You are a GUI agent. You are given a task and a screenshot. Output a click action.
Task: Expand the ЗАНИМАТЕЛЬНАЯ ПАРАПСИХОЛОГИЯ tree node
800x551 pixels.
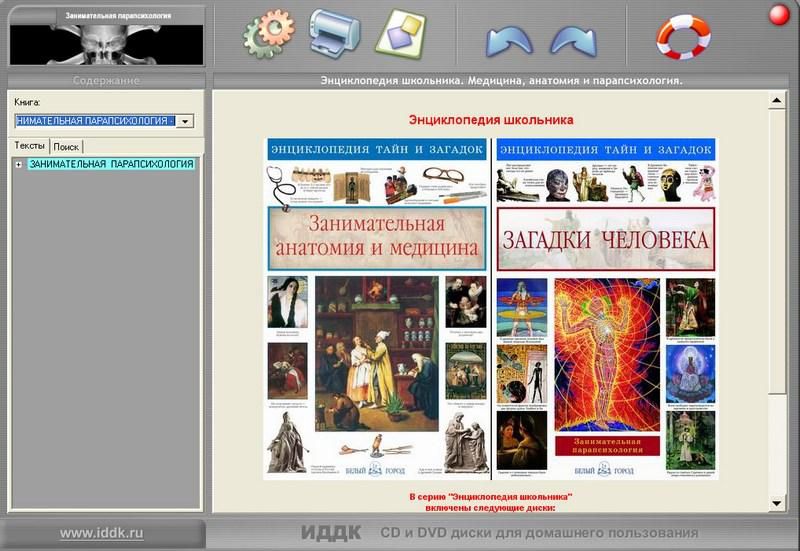(x=19, y=164)
